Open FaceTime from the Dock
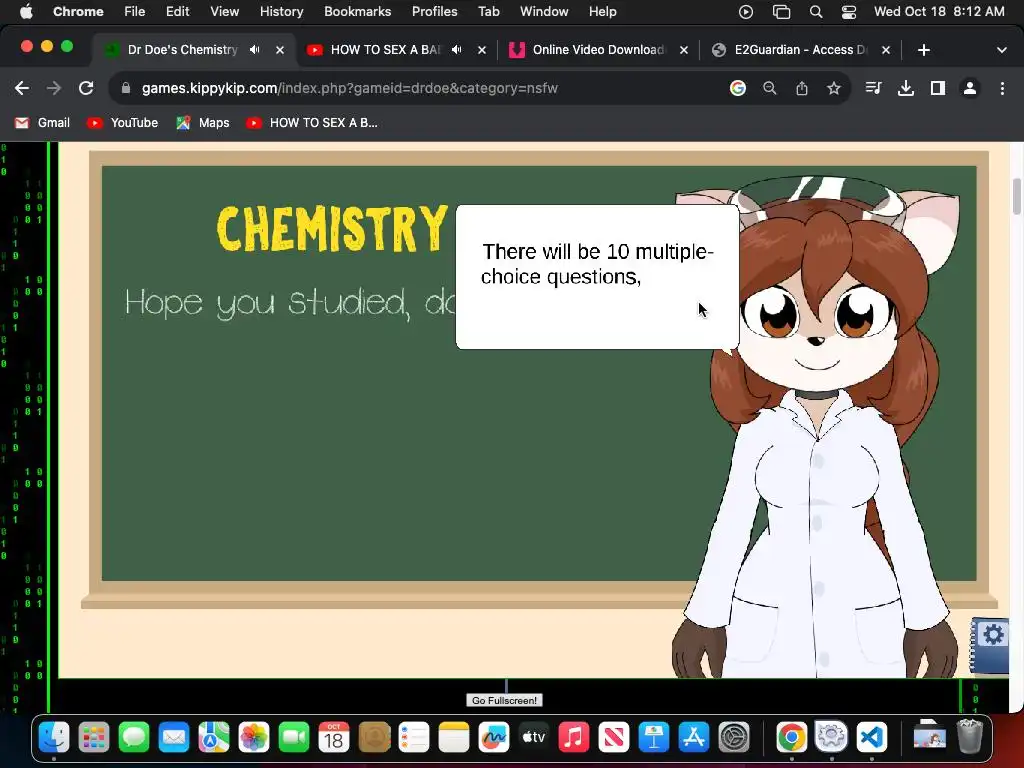The height and width of the screenshot is (768, 1024). 294,738
